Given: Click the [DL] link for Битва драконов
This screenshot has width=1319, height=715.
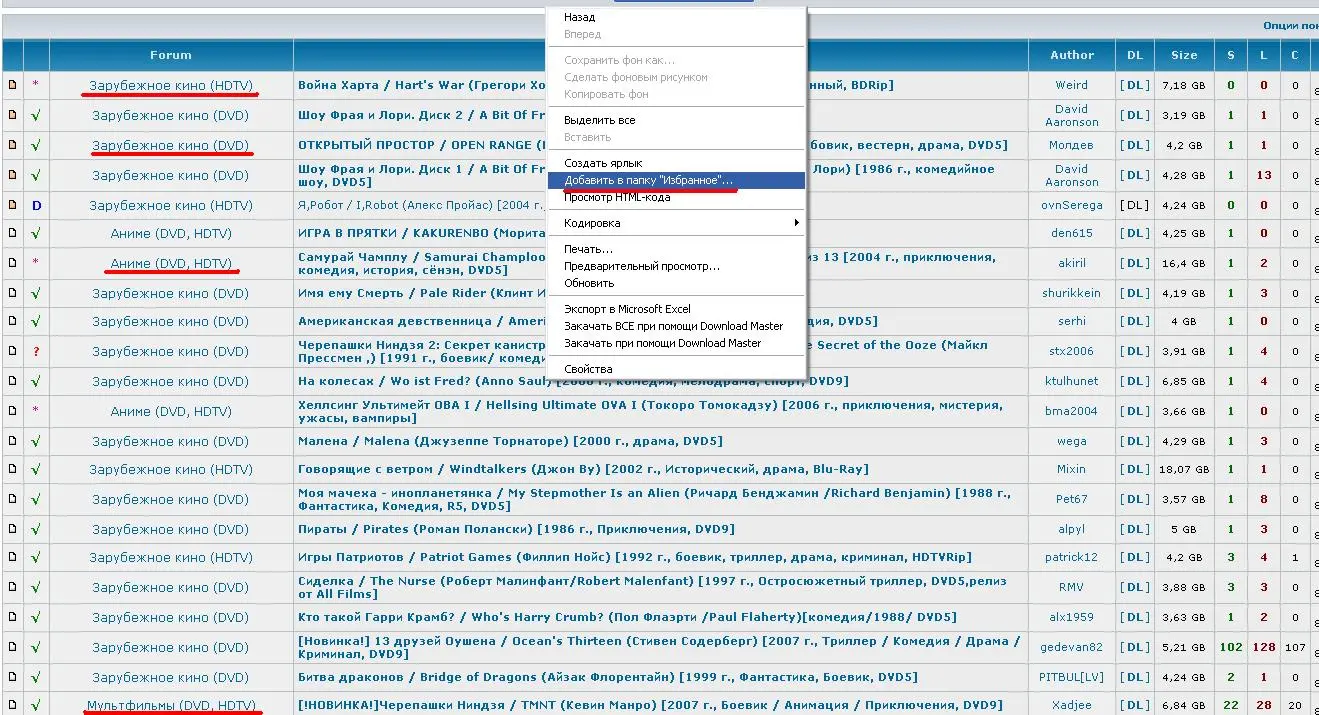Looking at the screenshot, I should coord(1135,677).
